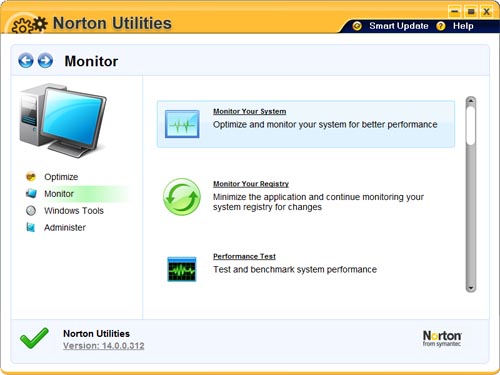Open the Monitor Your Registry link

(x=251, y=184)
